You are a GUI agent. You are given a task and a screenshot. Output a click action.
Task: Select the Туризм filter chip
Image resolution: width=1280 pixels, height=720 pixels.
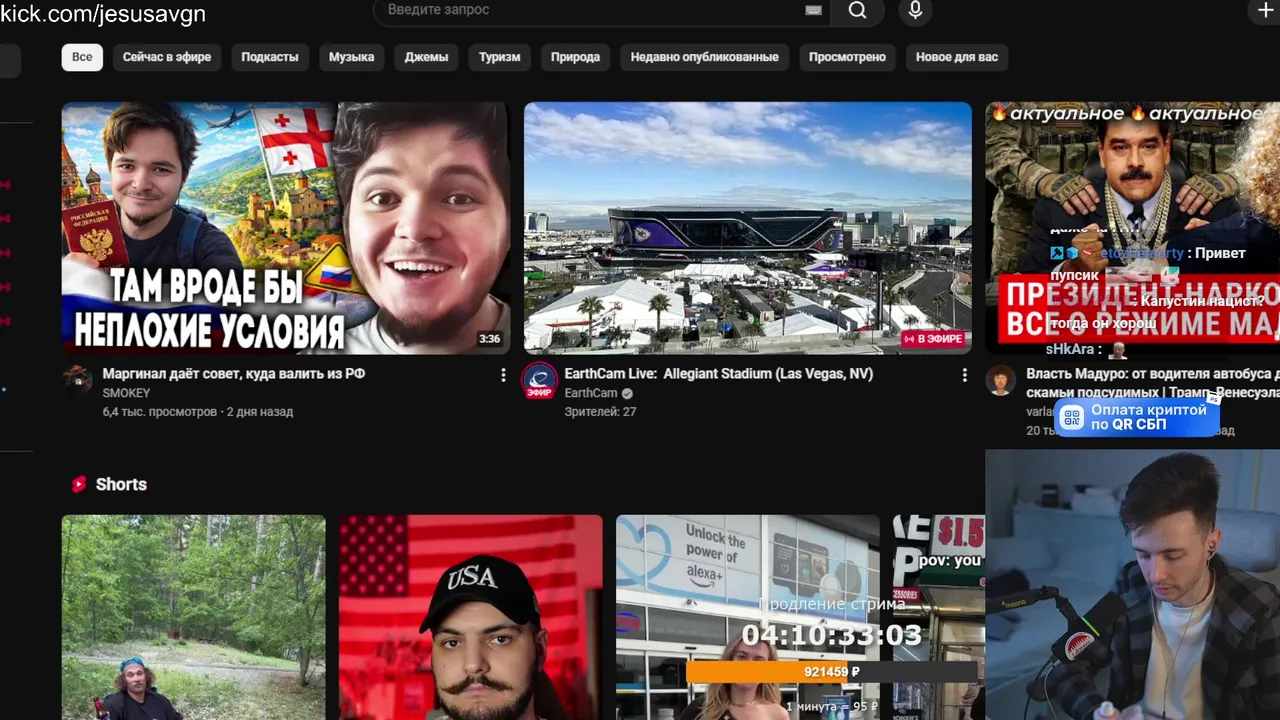click(x=499, y=57)
